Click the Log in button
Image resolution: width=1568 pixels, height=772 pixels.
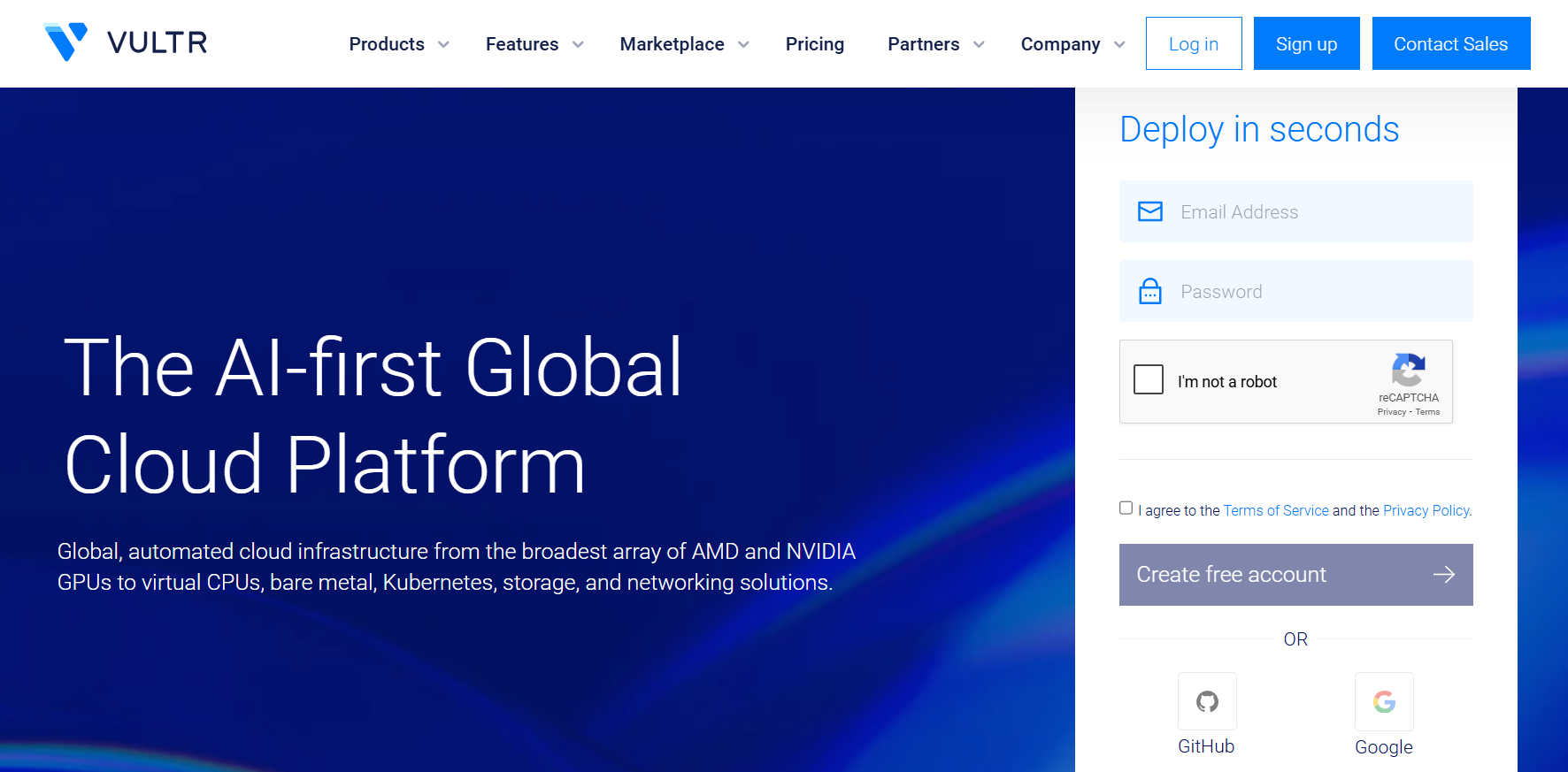1194,43
